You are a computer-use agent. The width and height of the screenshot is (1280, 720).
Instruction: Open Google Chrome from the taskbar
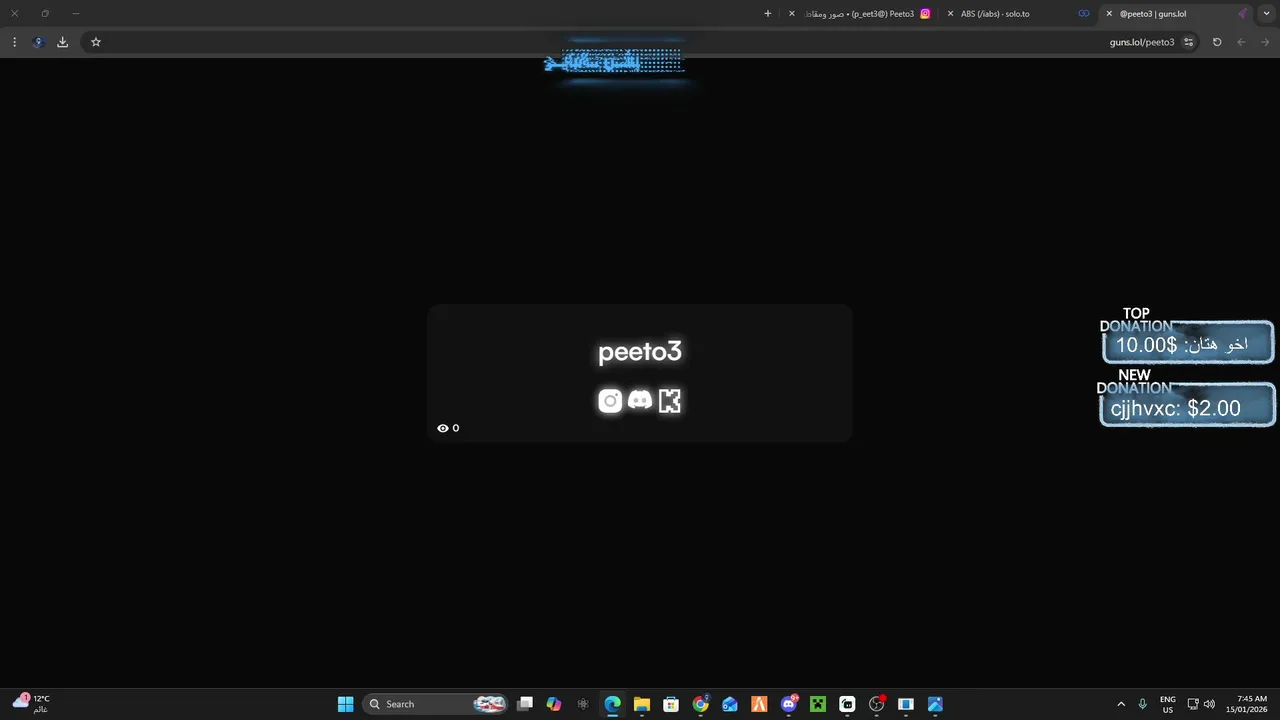coord(700,704)
